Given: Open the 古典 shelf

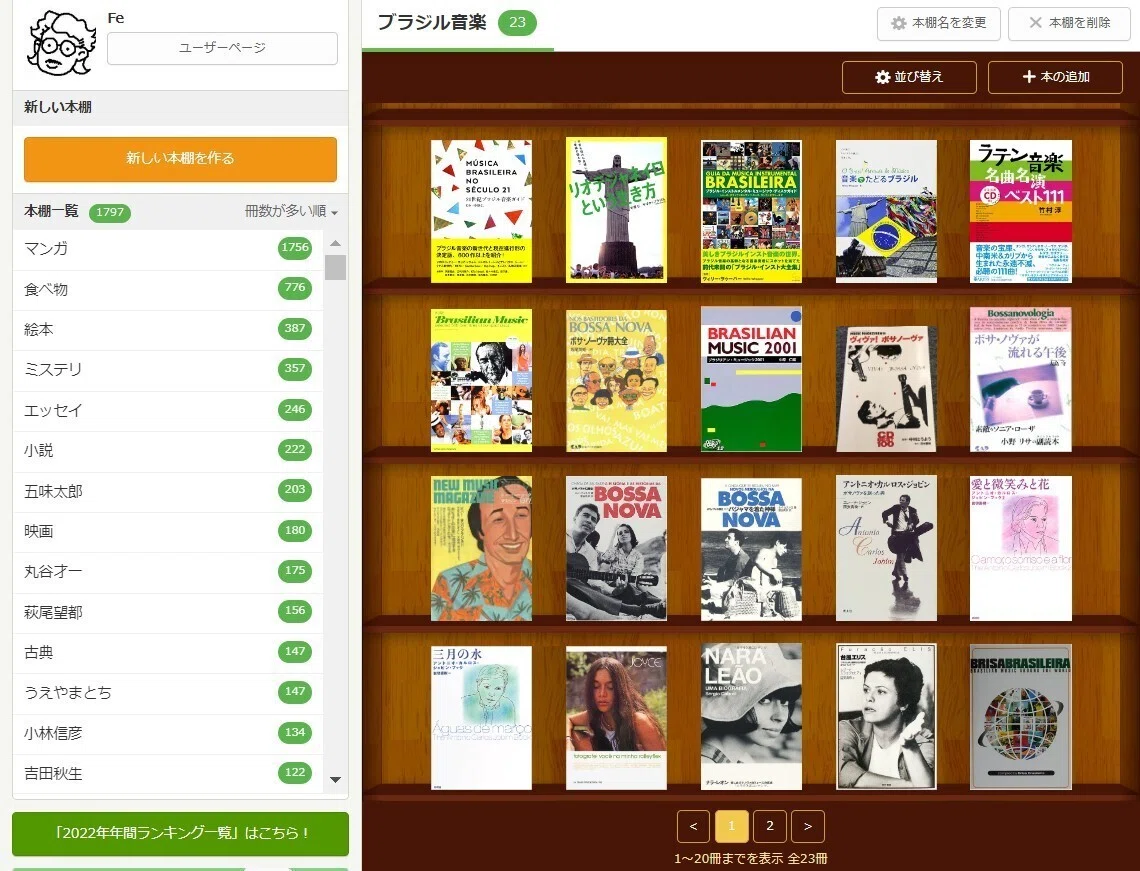Looking at the screenshot, I should (x=168, y=652).
